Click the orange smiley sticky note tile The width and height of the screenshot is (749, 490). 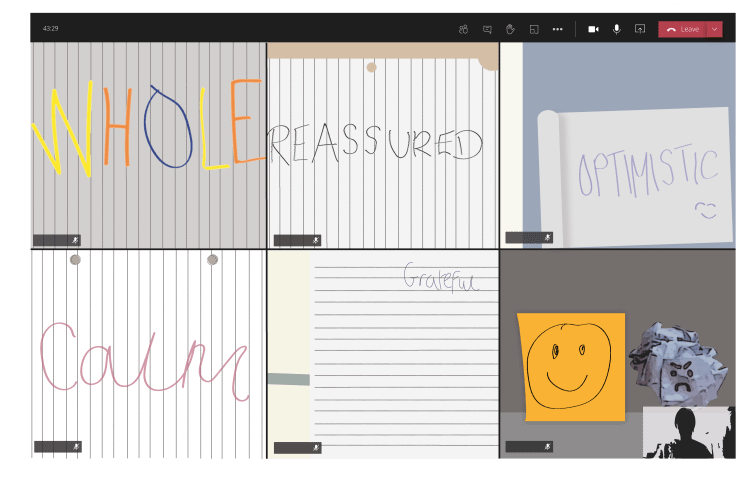click(x=570, y=365)
